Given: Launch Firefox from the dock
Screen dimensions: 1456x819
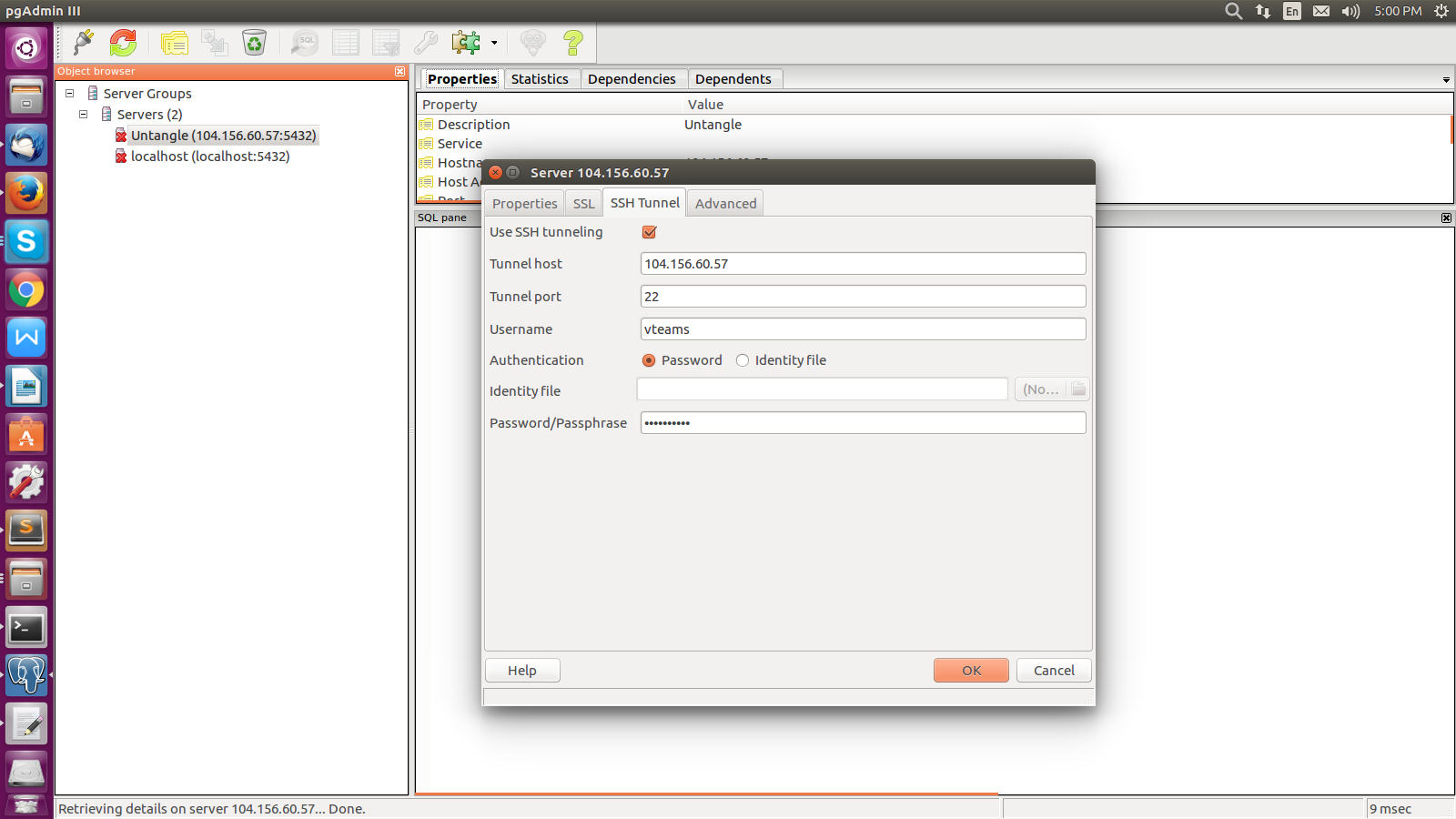Looking at the screenshot, I should coord(26,193).
